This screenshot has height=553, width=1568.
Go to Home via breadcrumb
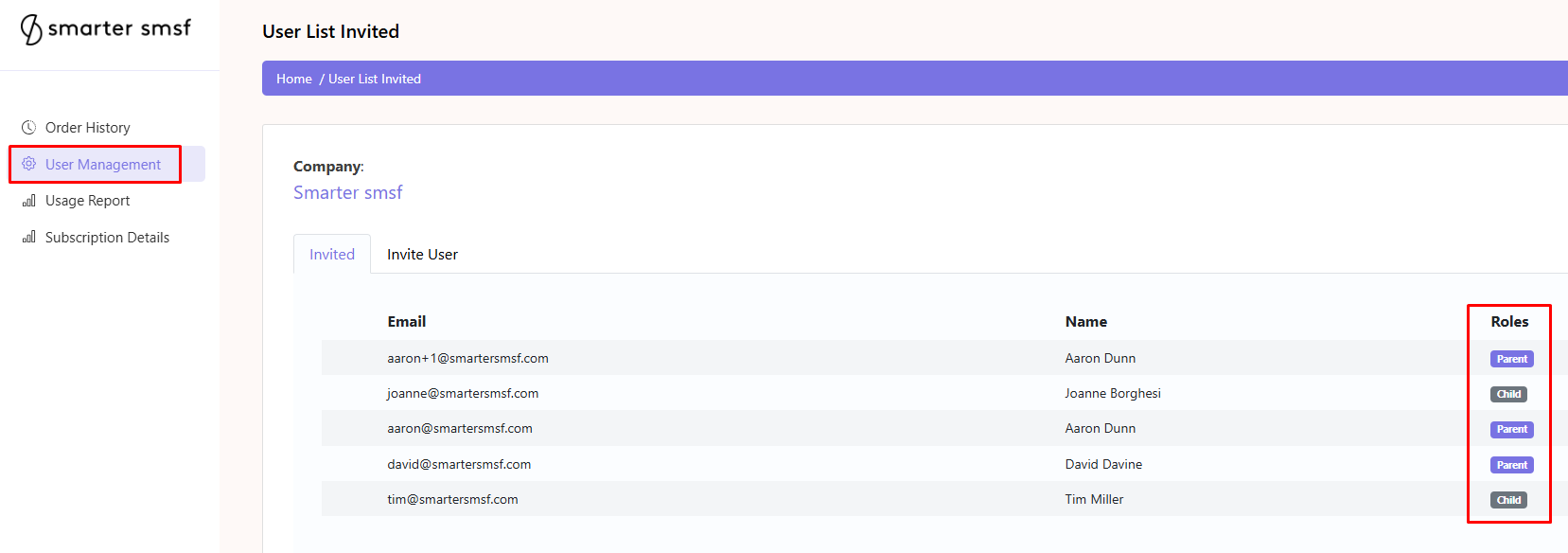point(294,79)
